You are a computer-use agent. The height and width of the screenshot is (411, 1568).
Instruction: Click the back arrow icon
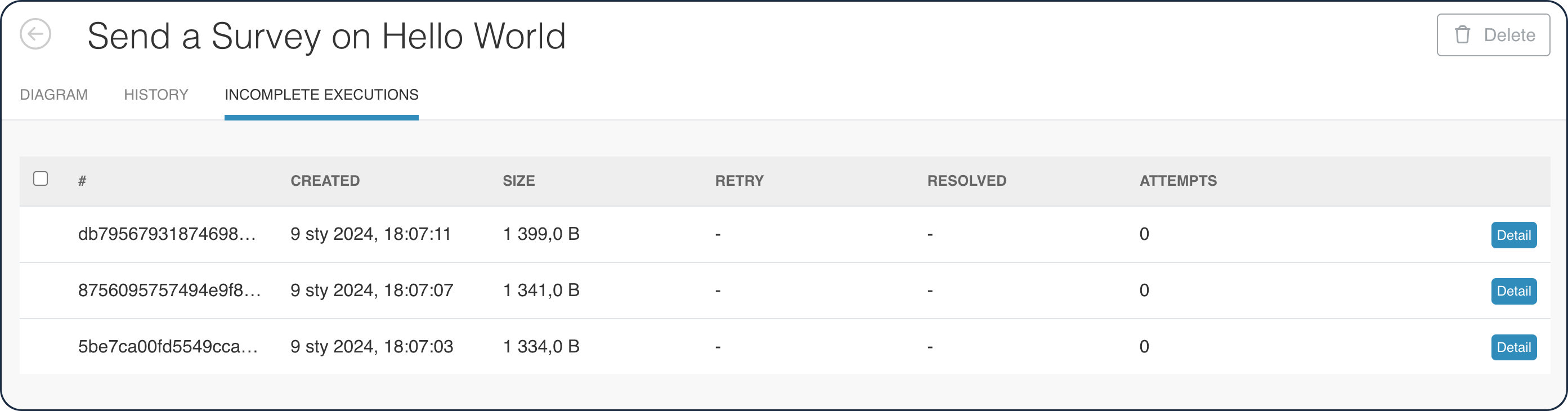[35, 34]
